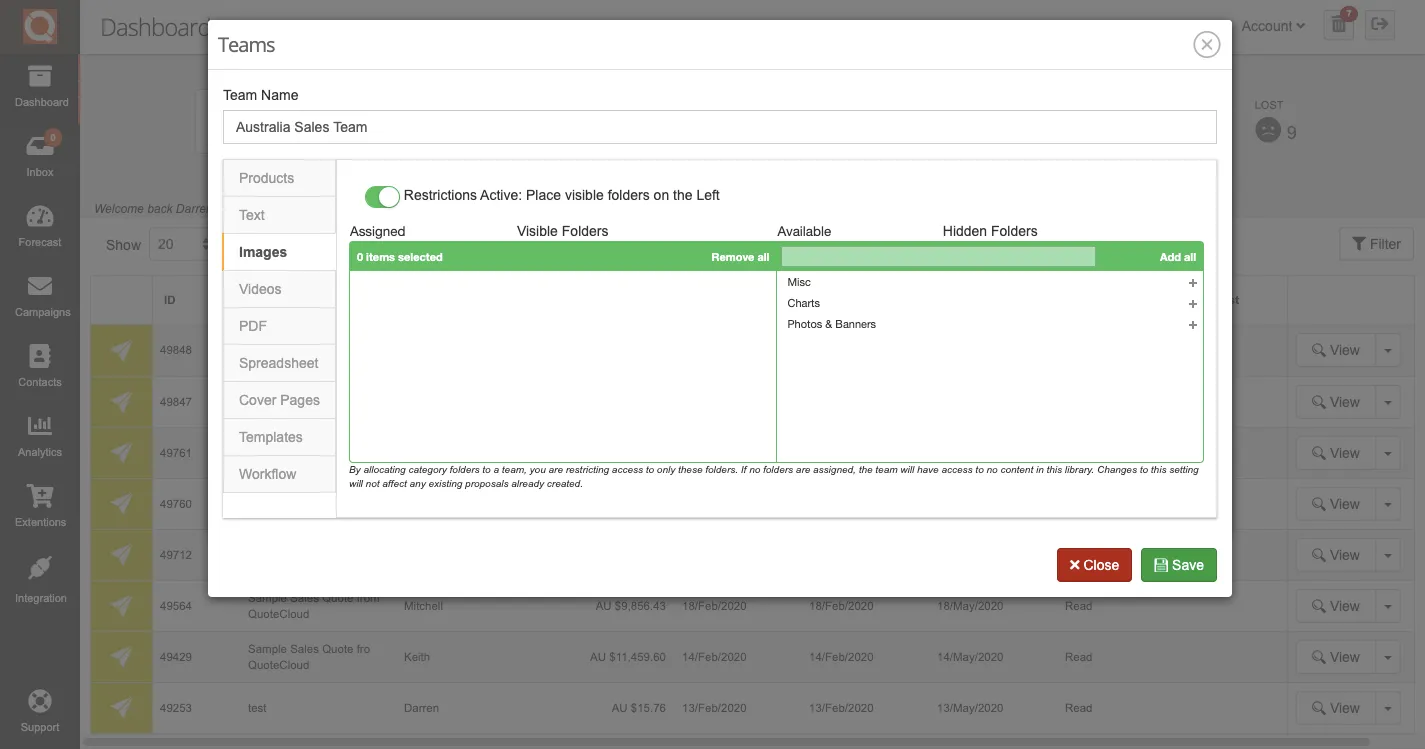Open the Inbox from the sidebar
Image resolution: width=1425 pixels, height=749 pixels.
pos(40,155)
